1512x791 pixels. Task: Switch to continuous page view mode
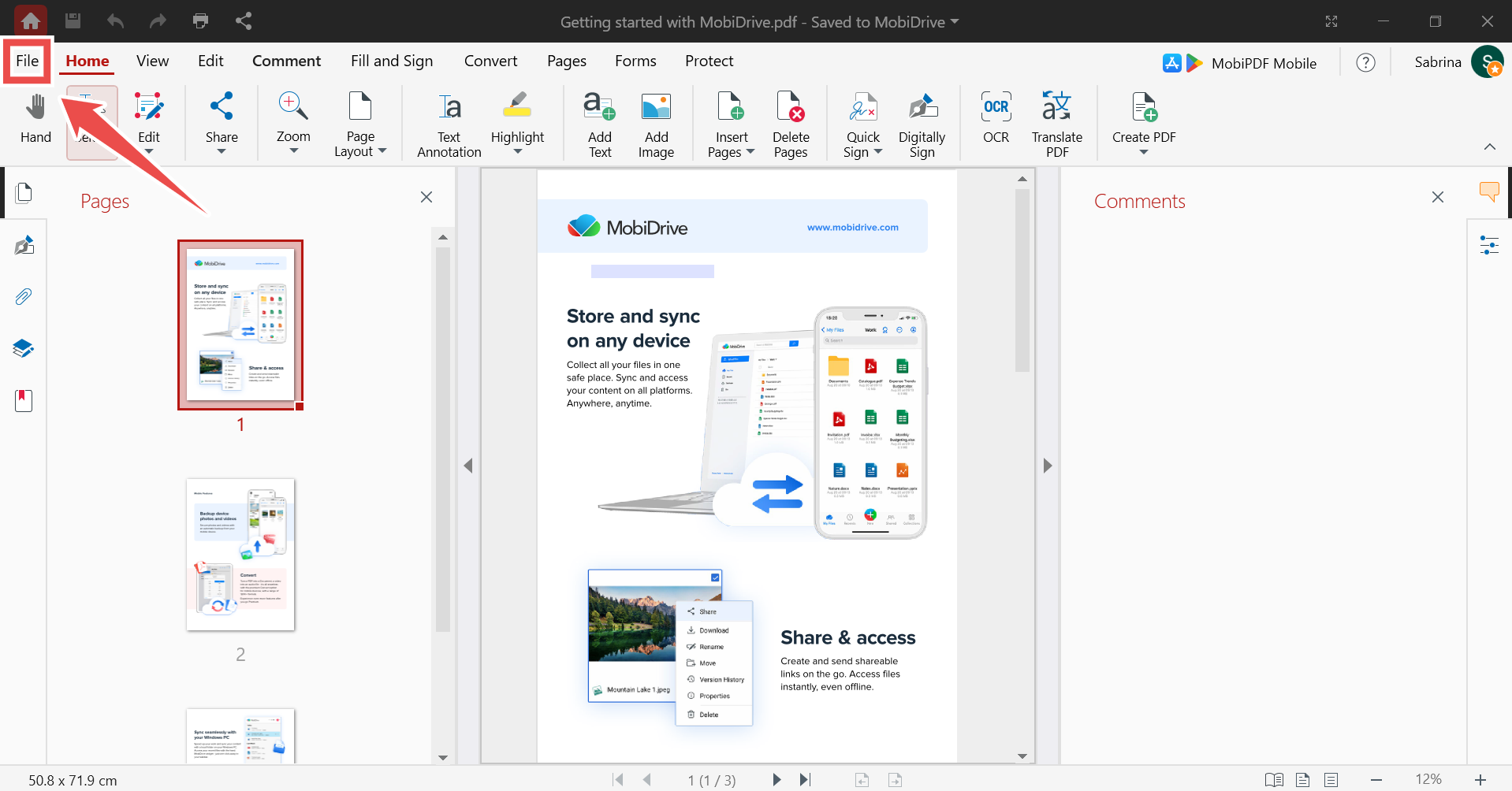(1331, 780)
